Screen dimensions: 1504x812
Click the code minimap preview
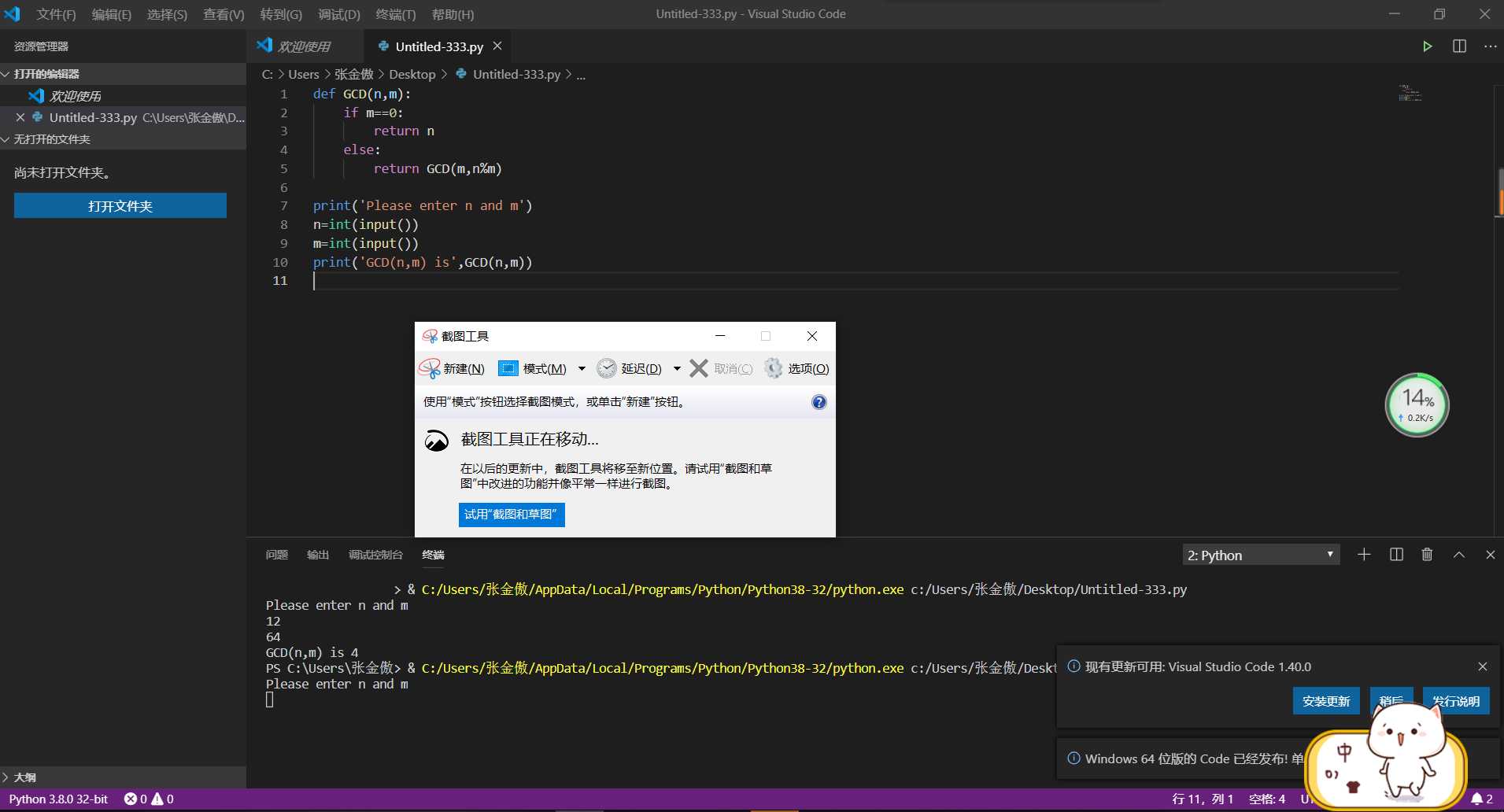tap(1410, 94)
